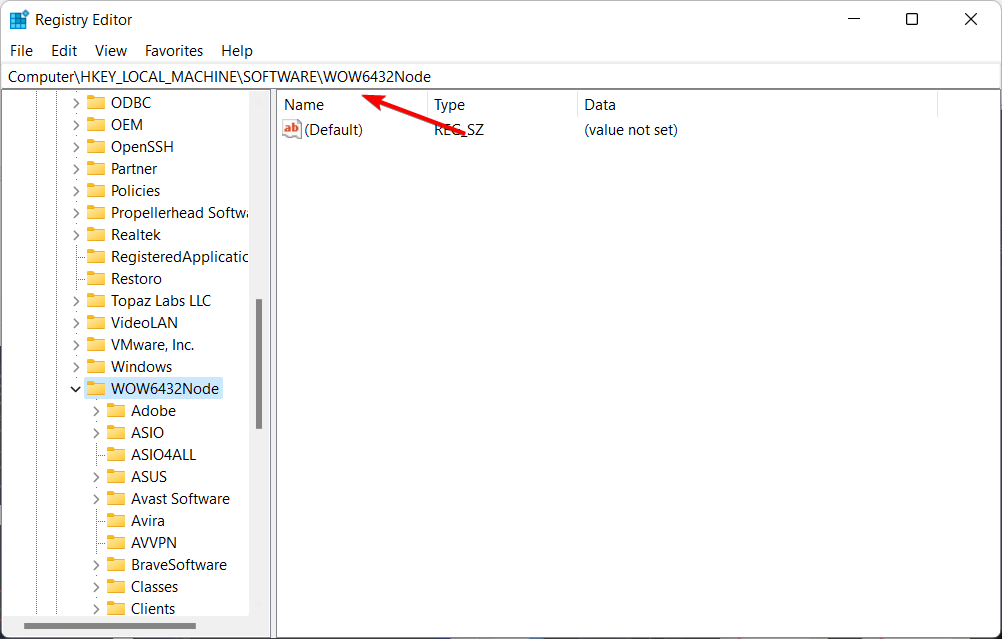This screenshot has width=1002, height=639.
Task: Collapse the WOW6432Node key
Action: (75, 389)
